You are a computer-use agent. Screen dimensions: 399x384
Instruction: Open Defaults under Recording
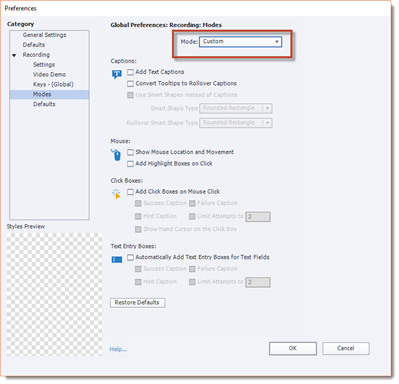click(44, 104)
